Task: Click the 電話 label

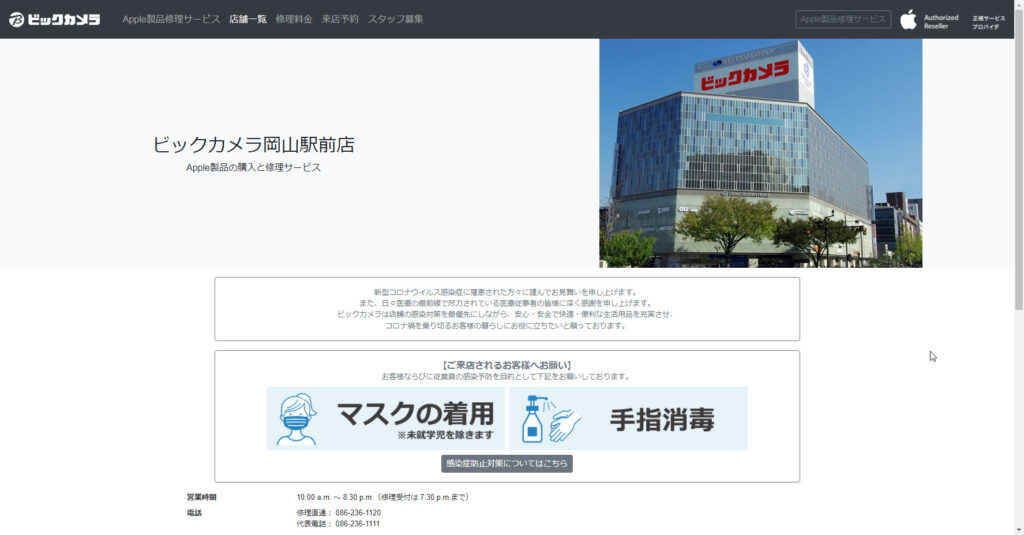Action: click(194, 513)
